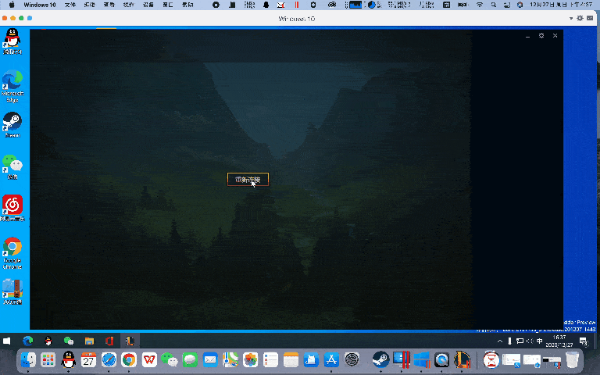
Task: Click the Windows taskbar clock
Action: tap(559, 341)
